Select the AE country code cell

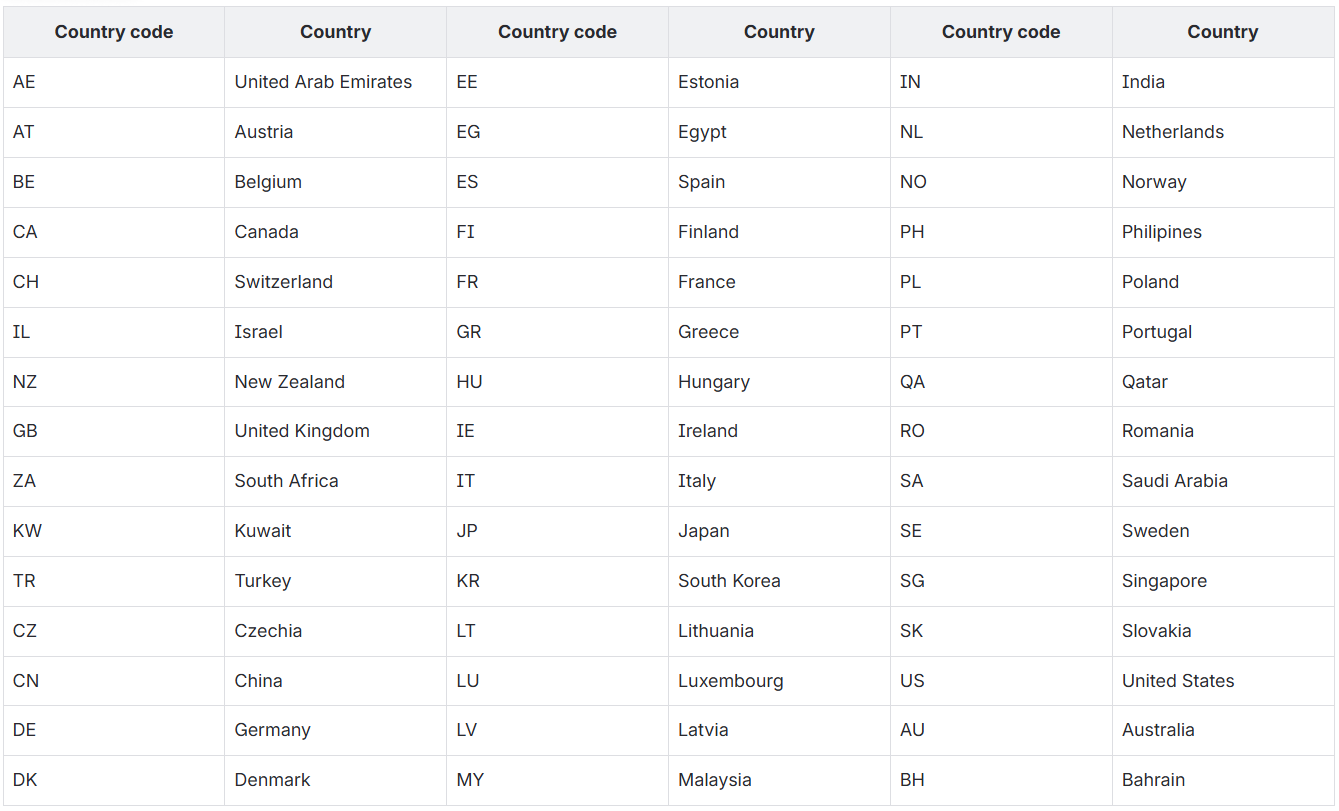point(24,82)
